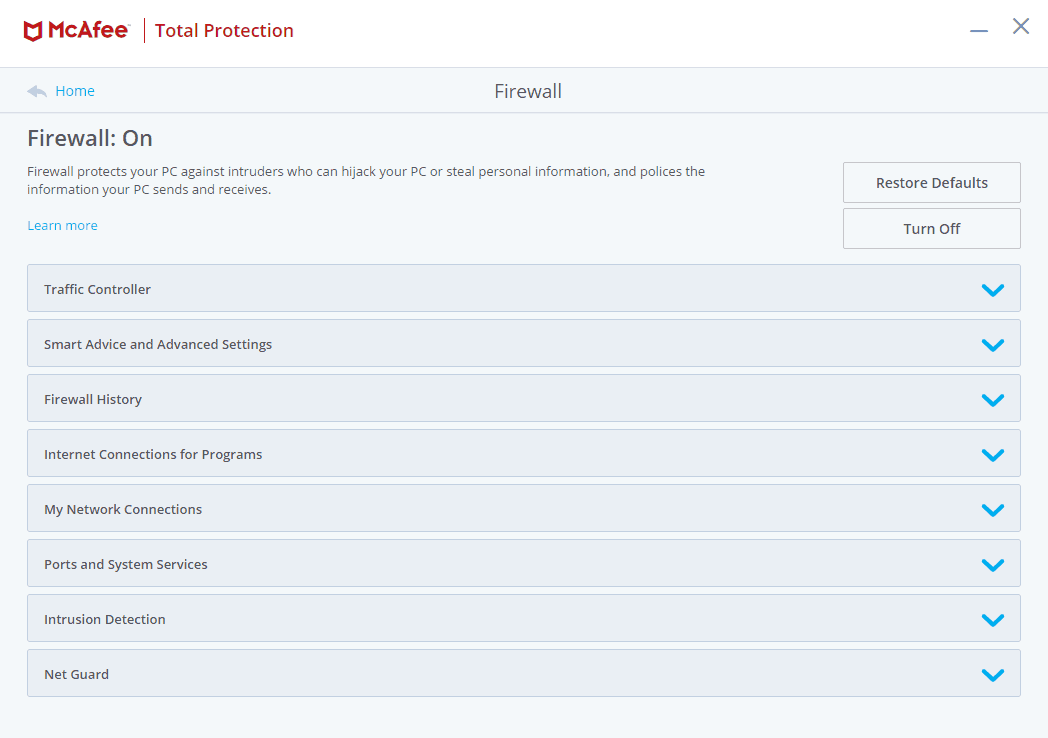Click the Restore Defaults button

931,182
